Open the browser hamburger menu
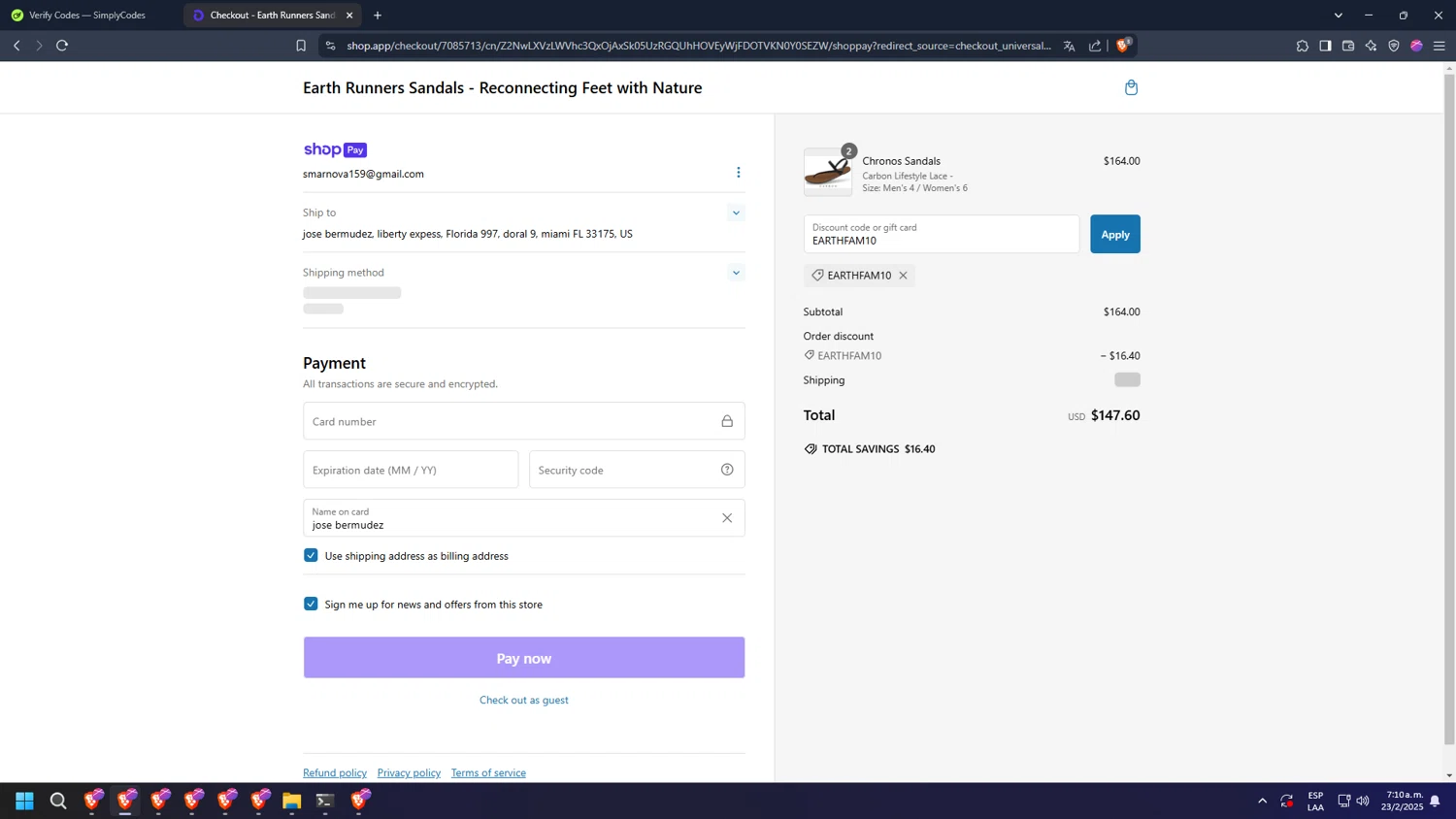 (1439, 46)
